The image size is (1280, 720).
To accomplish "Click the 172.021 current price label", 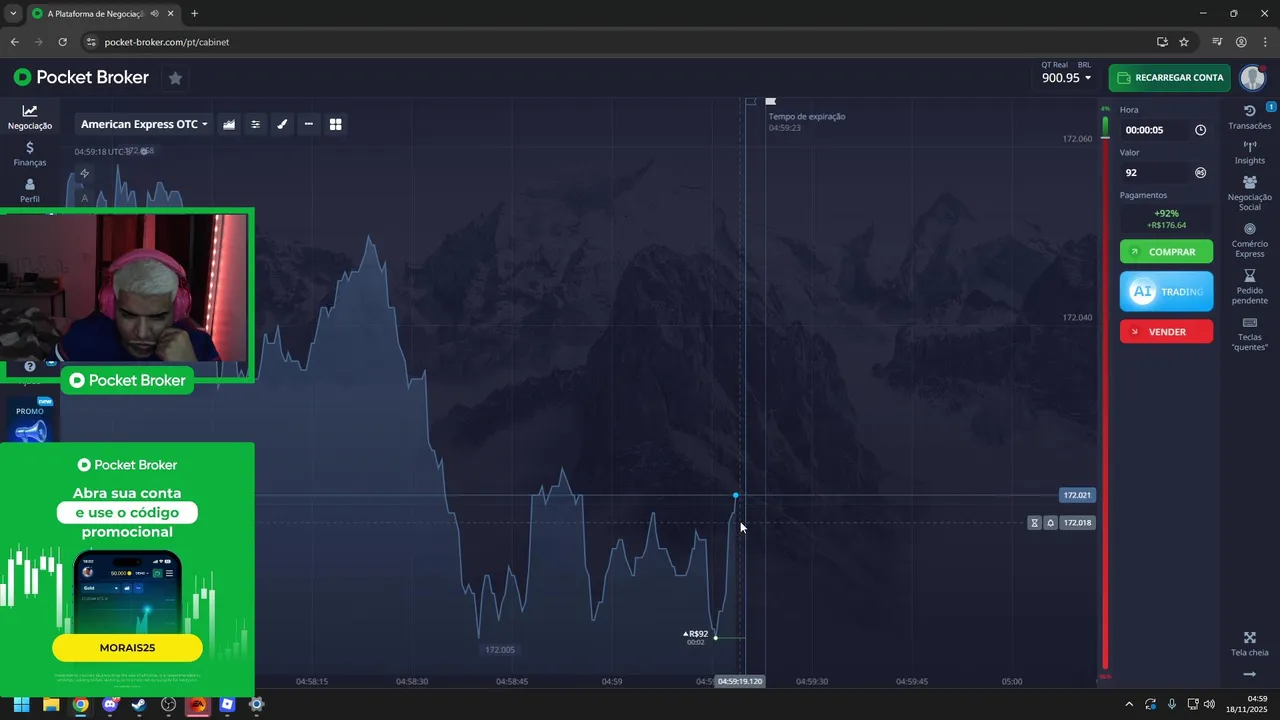I will click(1077, 495).
